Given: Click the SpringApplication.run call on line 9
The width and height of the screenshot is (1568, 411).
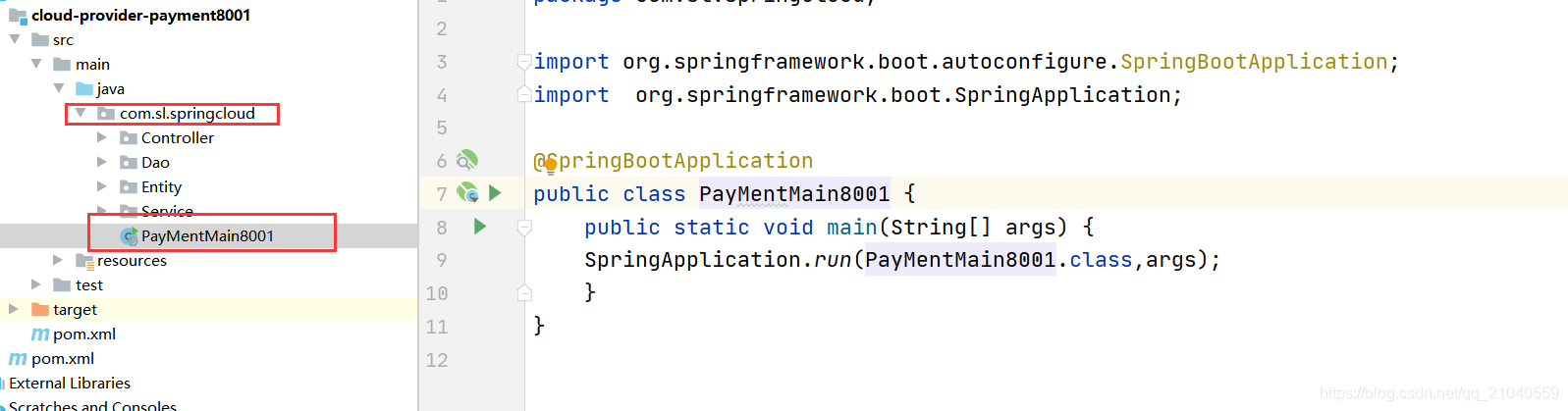Looking at the screenshot, I should pos(718,259).
